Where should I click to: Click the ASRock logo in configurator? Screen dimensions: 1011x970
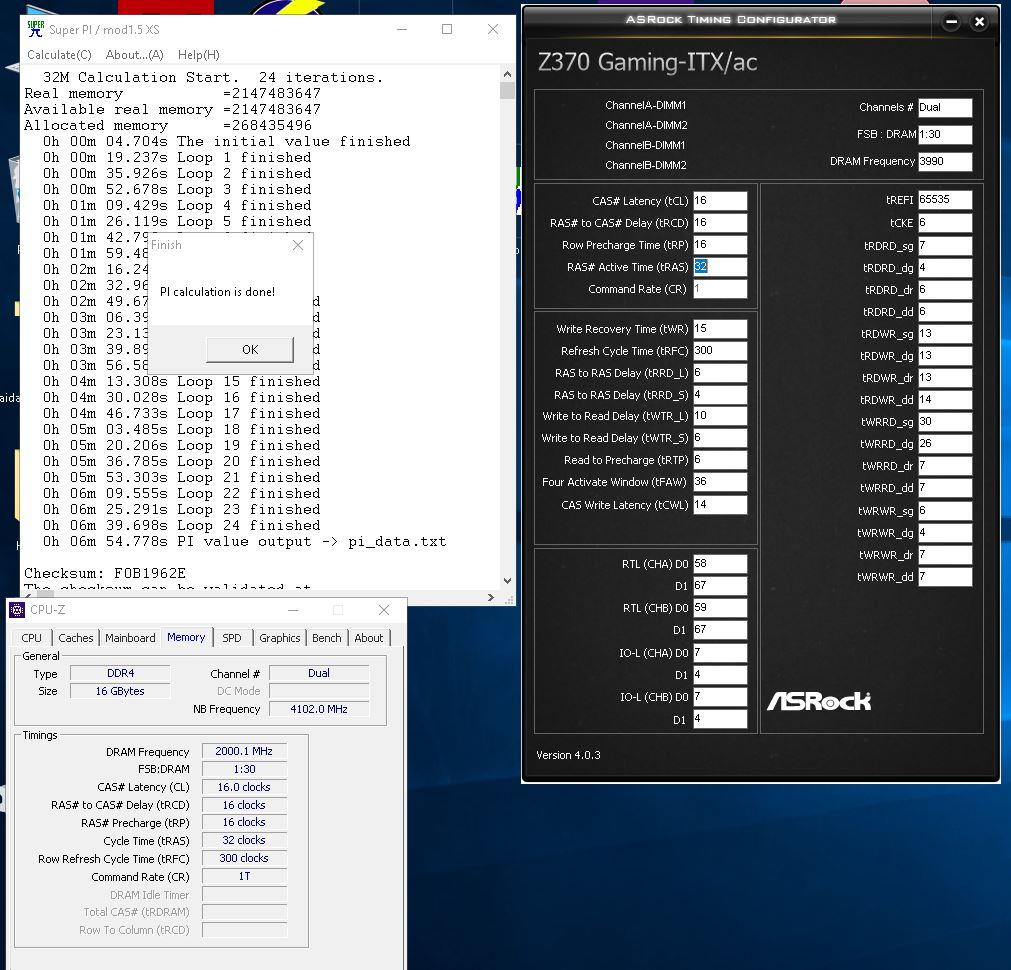[x=819, y=700]
